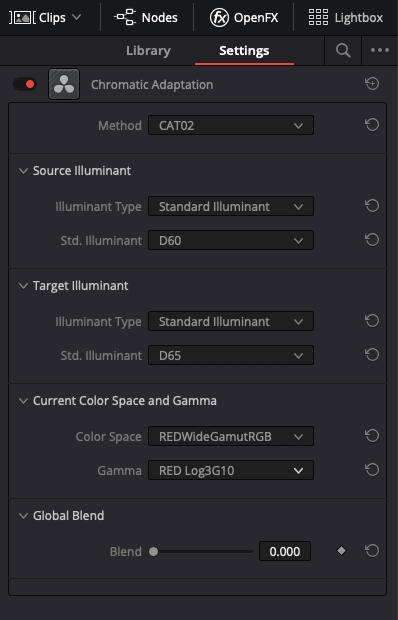Toggle the Chromatic Adaptation effect off
The width and height of the screenshot is (398, 620).
coord(25,84)
